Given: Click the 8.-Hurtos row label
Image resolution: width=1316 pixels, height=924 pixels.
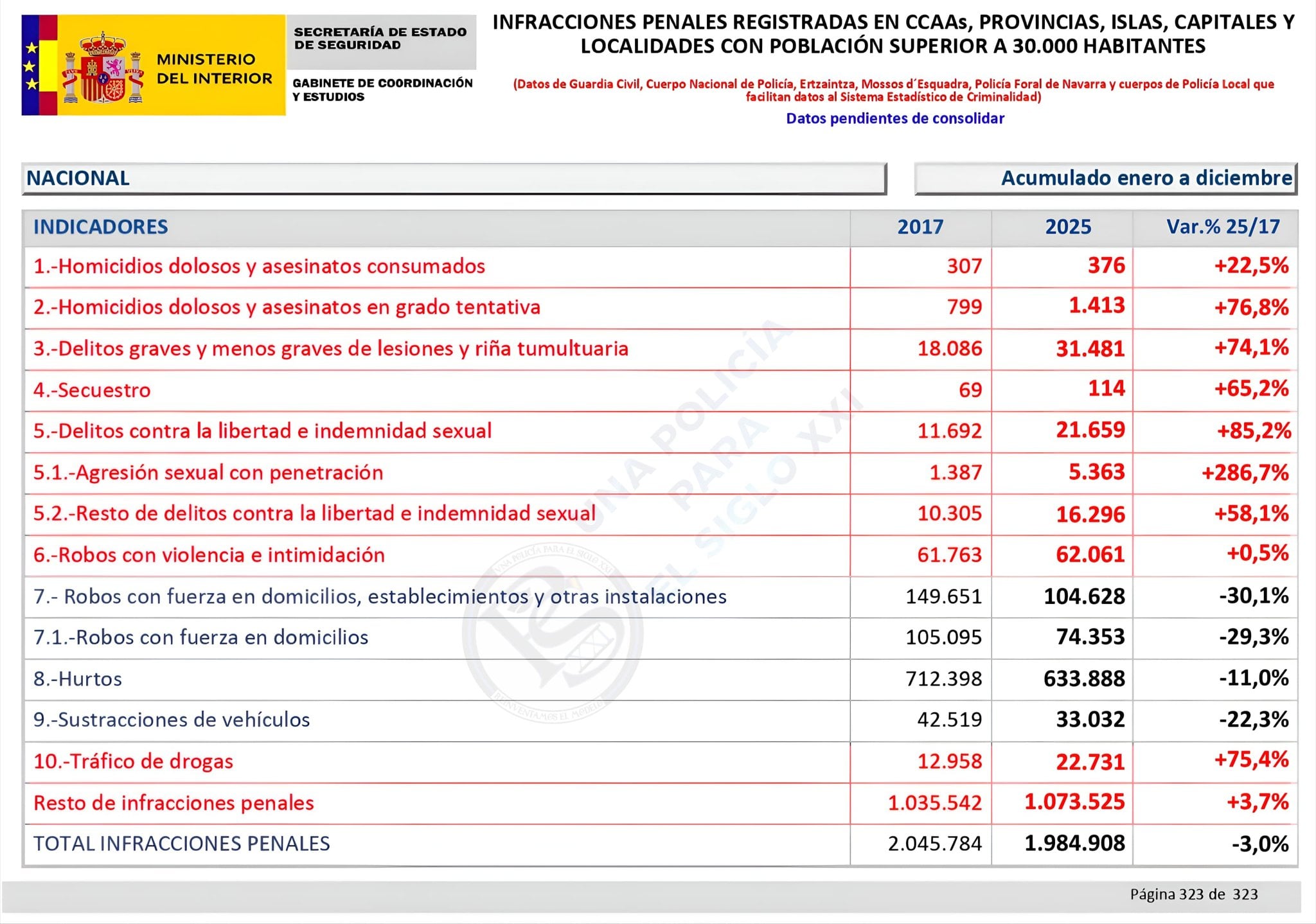Looking at the screenshot, I should pyautogui.click(x=78, y=679).
